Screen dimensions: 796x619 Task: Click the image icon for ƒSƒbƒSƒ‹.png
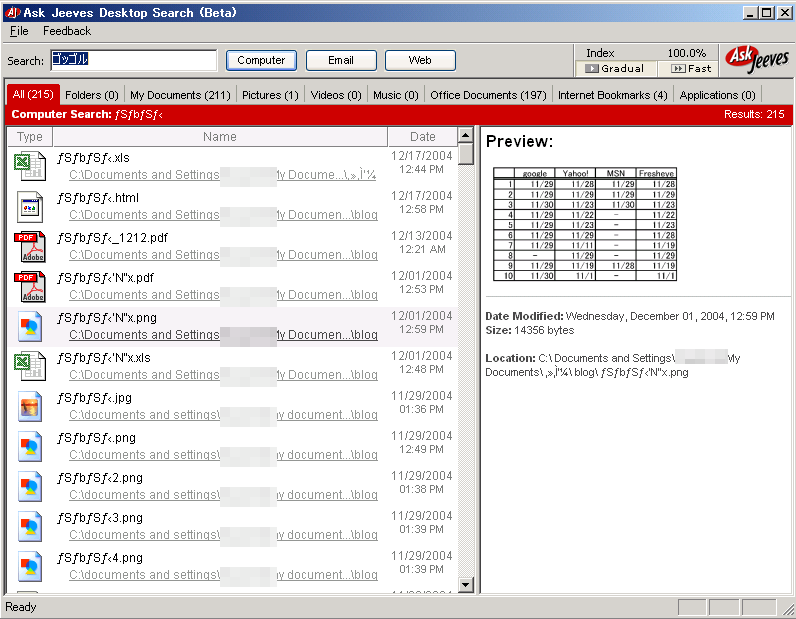(x=30, y=447)
